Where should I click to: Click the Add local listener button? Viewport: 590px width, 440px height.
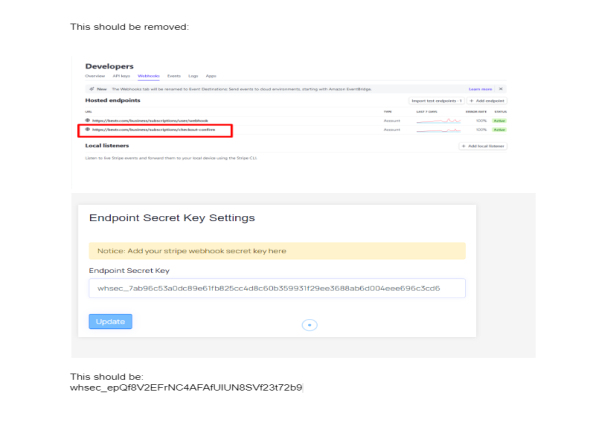click(x=483, y=146)
